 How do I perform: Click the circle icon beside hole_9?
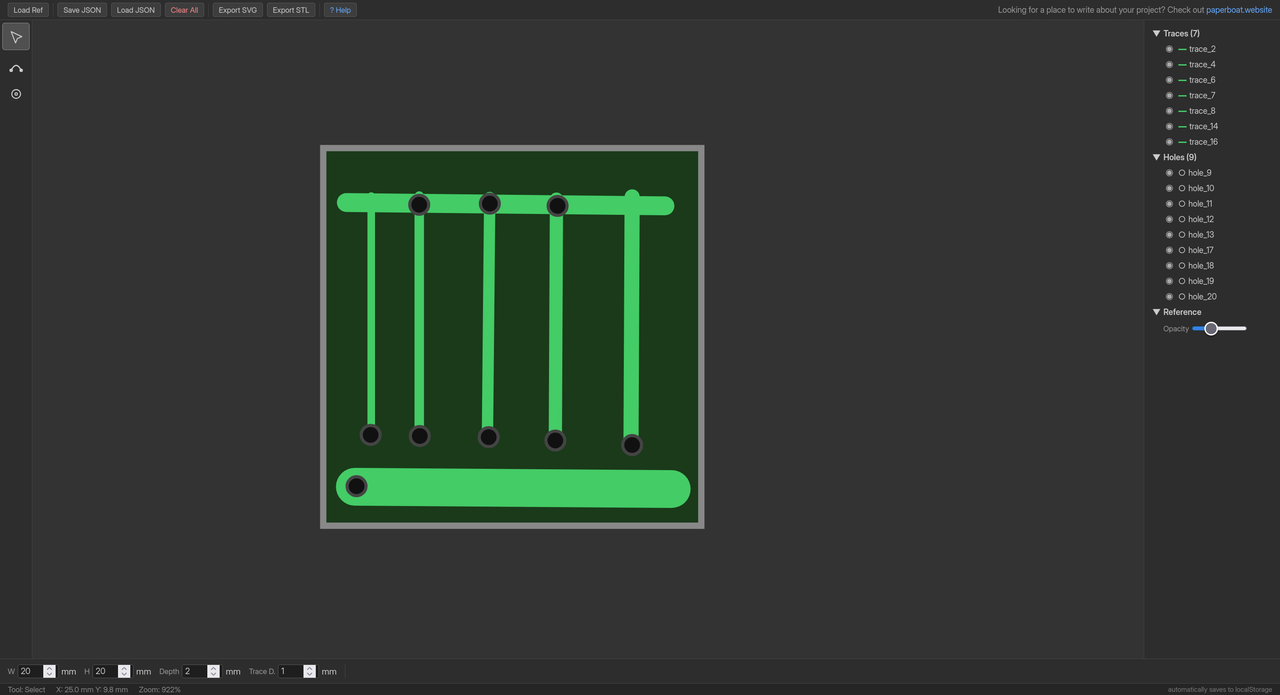(1182, 173)
